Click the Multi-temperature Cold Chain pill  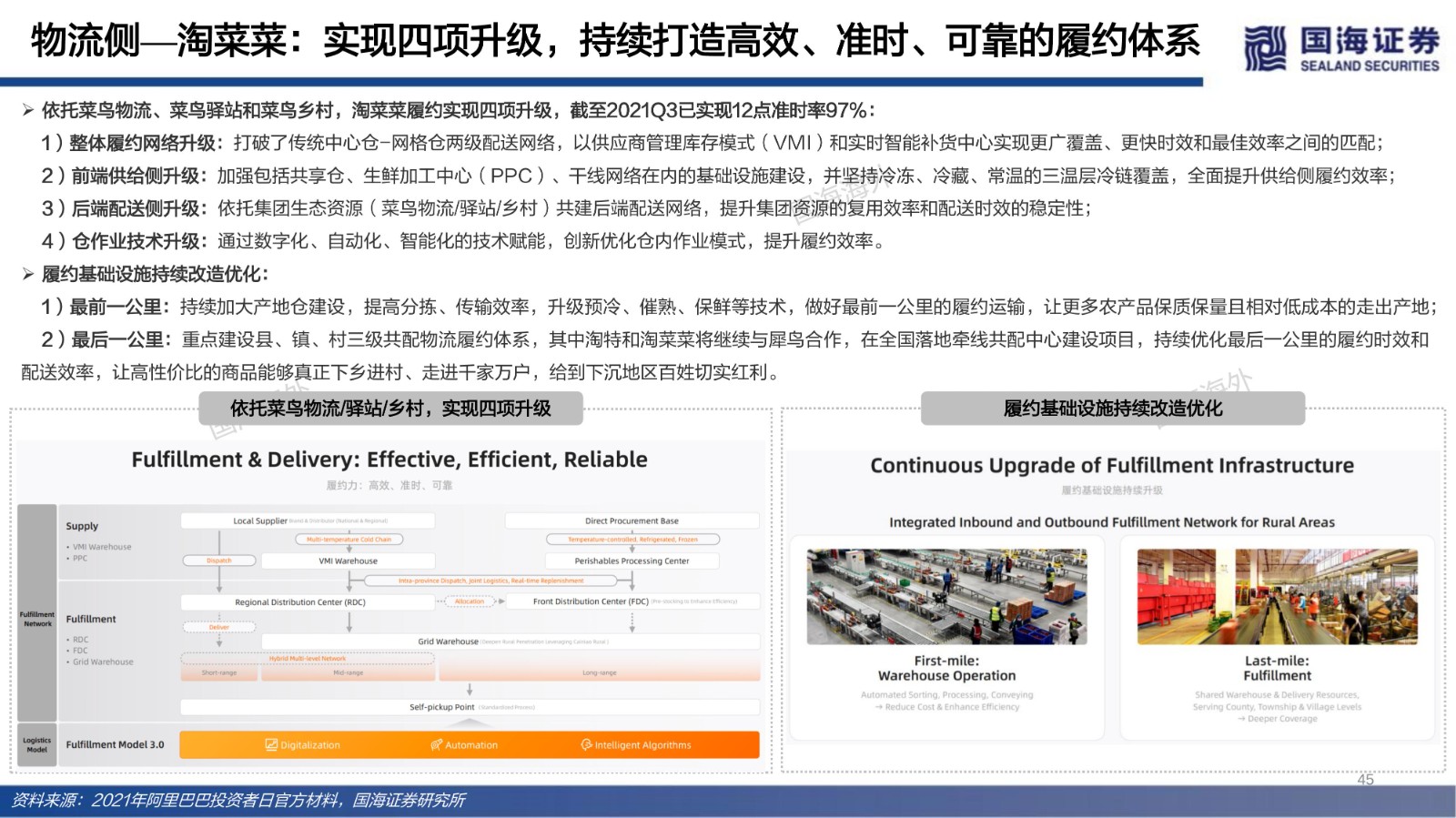coord(349,540)
